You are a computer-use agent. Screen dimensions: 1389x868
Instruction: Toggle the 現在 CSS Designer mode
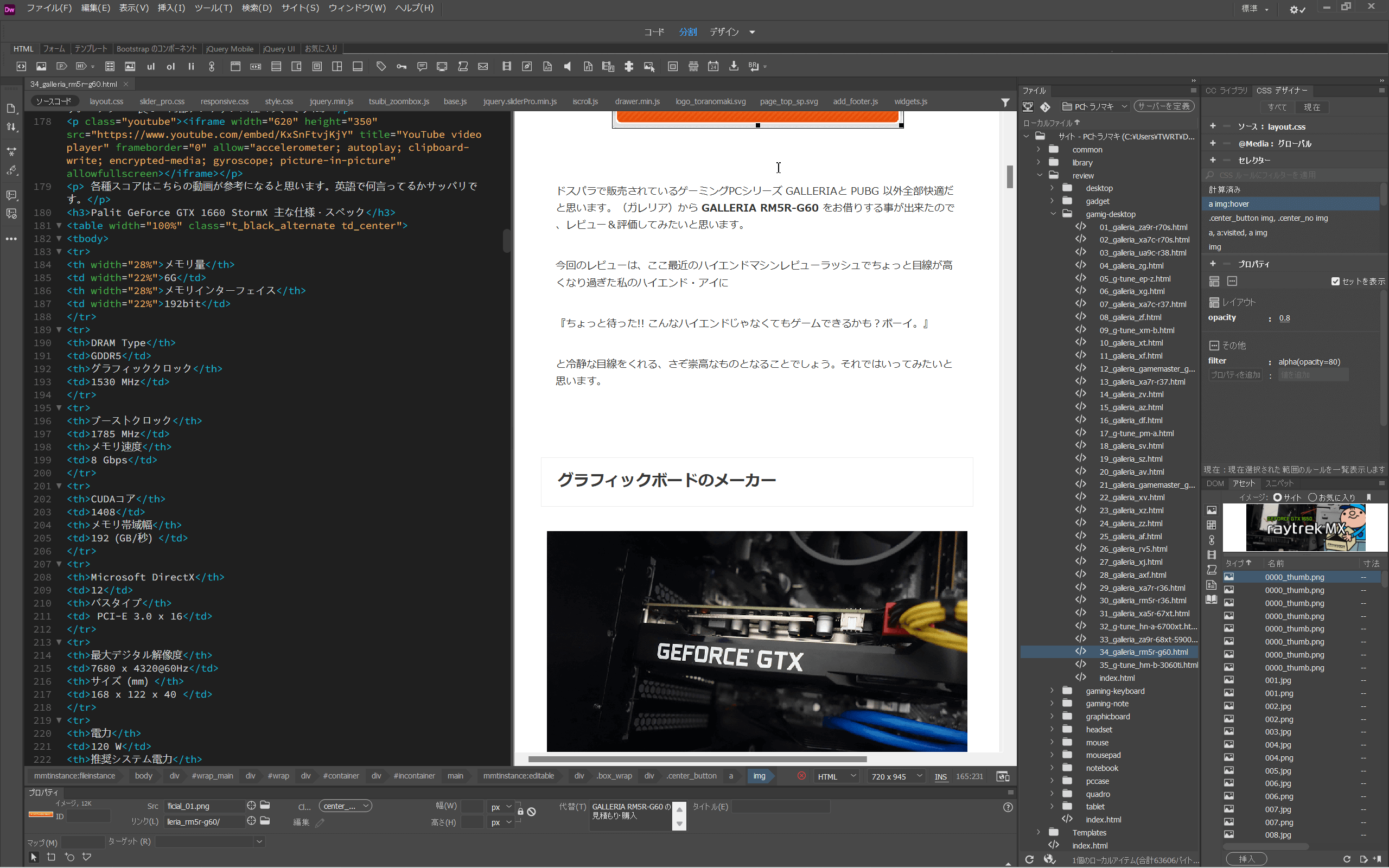pos(1312,107)
